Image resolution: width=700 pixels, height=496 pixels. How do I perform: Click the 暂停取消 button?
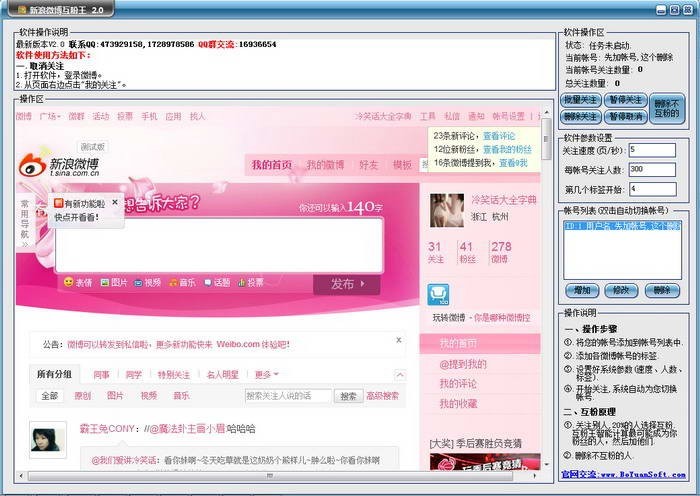(x=626, y=117)
